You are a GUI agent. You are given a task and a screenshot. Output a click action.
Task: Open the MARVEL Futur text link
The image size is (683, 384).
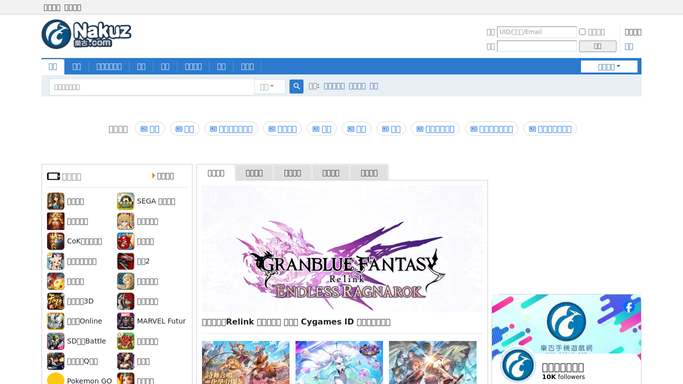(161, 321)
